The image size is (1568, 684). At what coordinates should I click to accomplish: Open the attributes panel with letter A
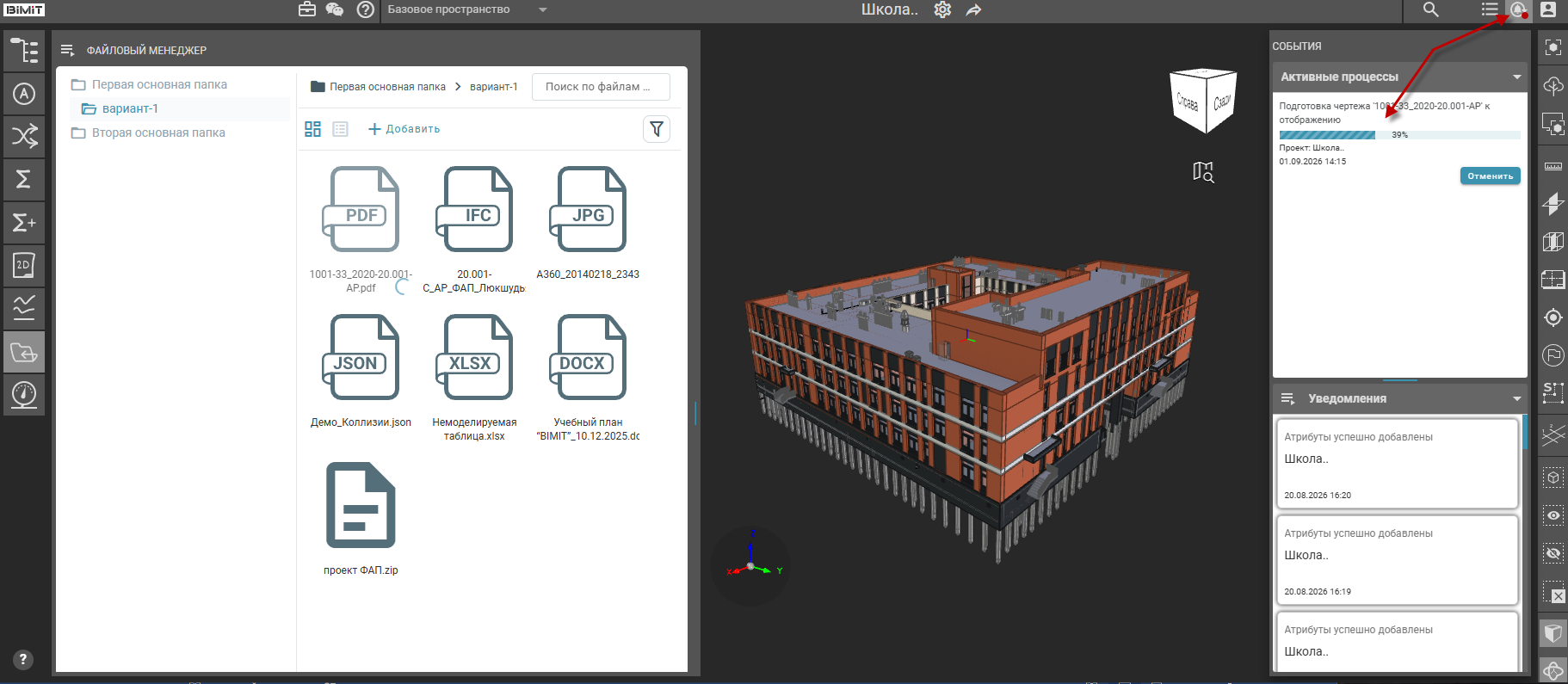point(24,94)
